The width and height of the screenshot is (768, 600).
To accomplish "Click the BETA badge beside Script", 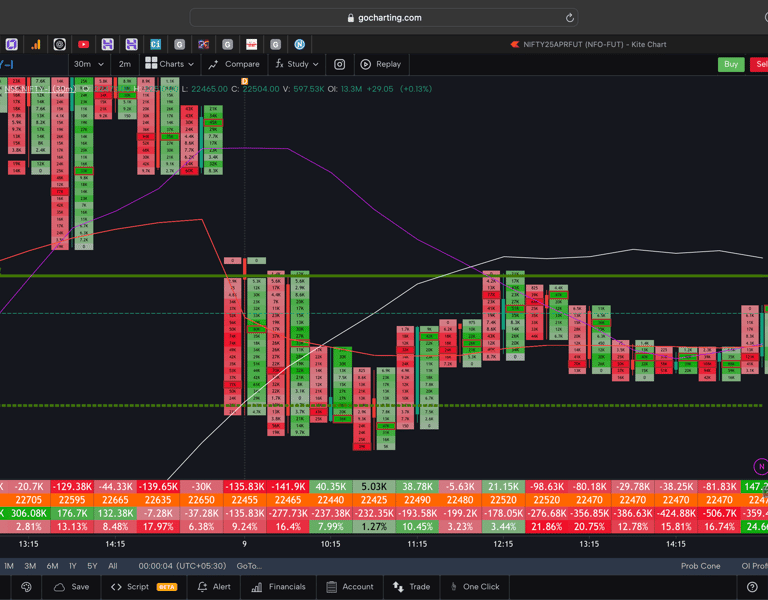I will (x=167, y=587).
